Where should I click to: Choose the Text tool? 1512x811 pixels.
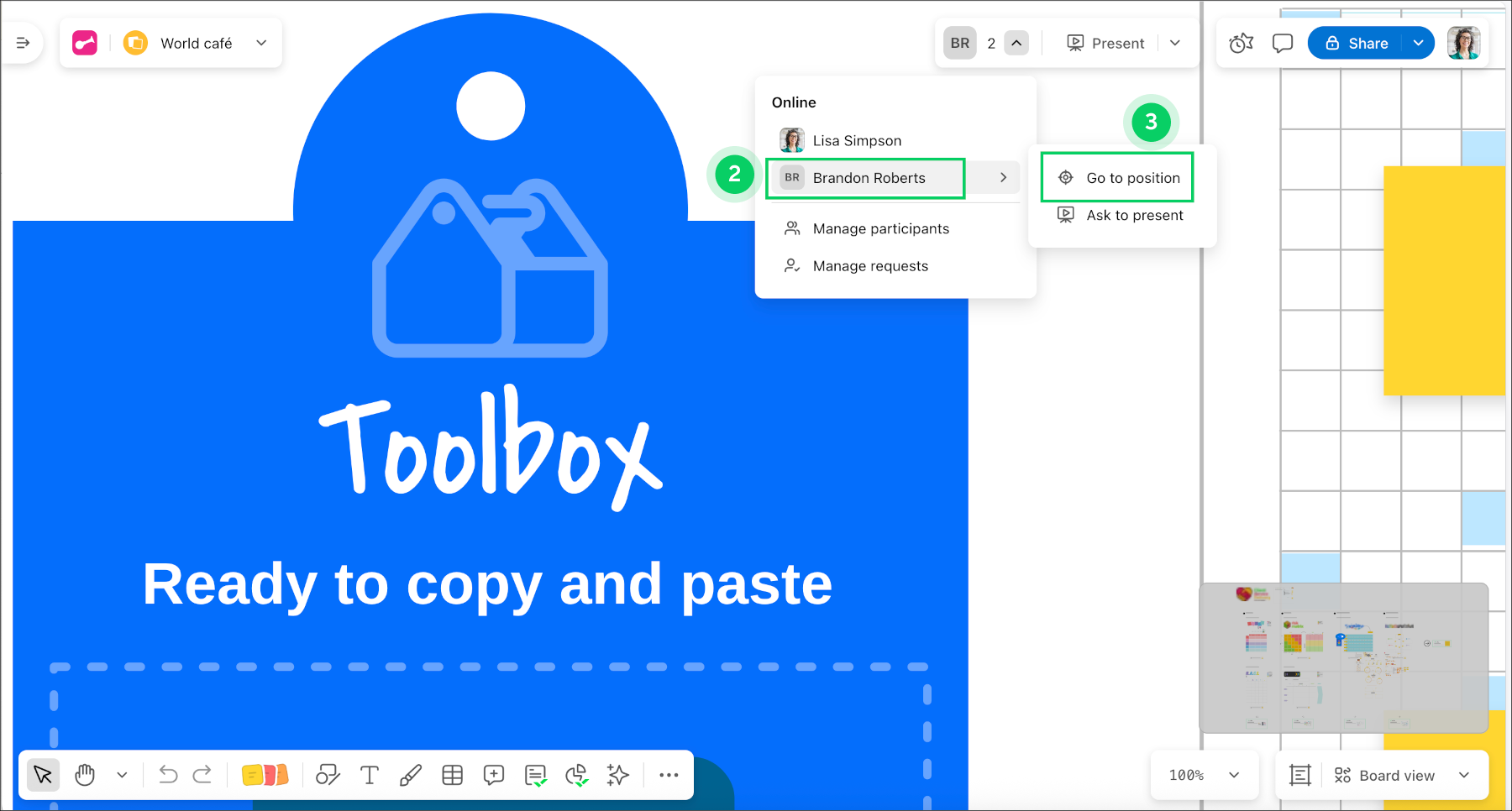(x=370, y=775)
